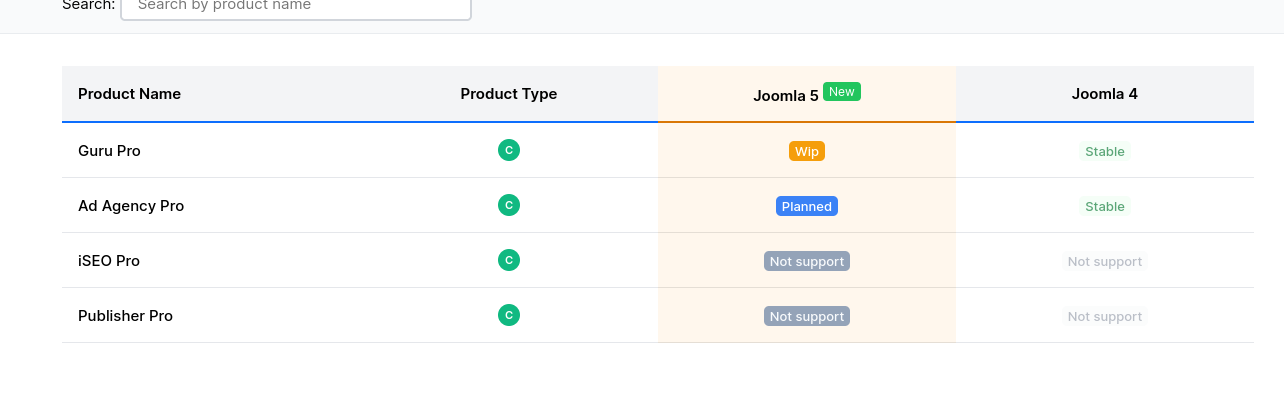Click the green New badge beside Joomla 5
1284x414 pixels.
842,92
